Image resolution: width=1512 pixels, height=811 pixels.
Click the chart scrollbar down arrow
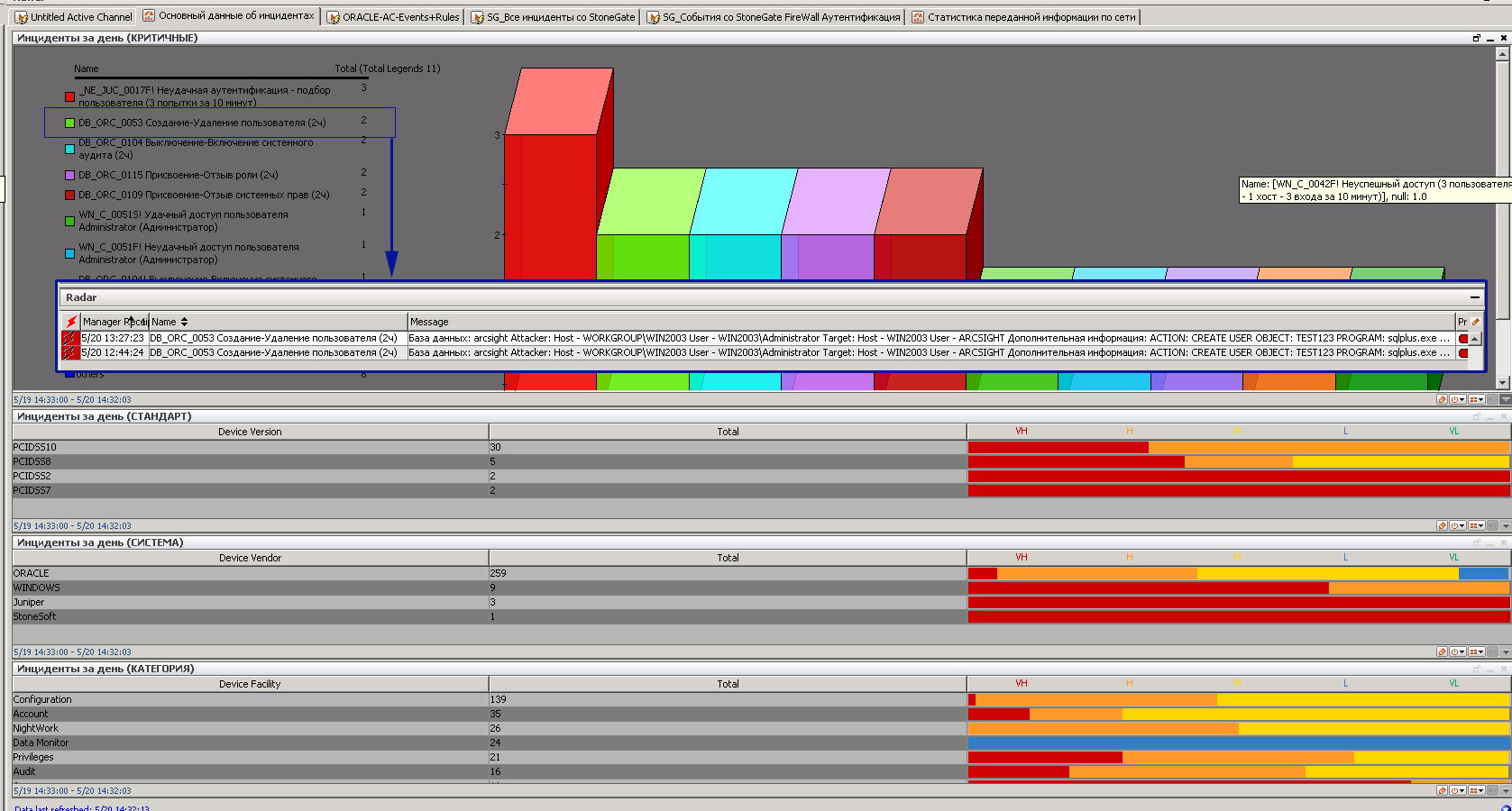tap(1502, 383)
